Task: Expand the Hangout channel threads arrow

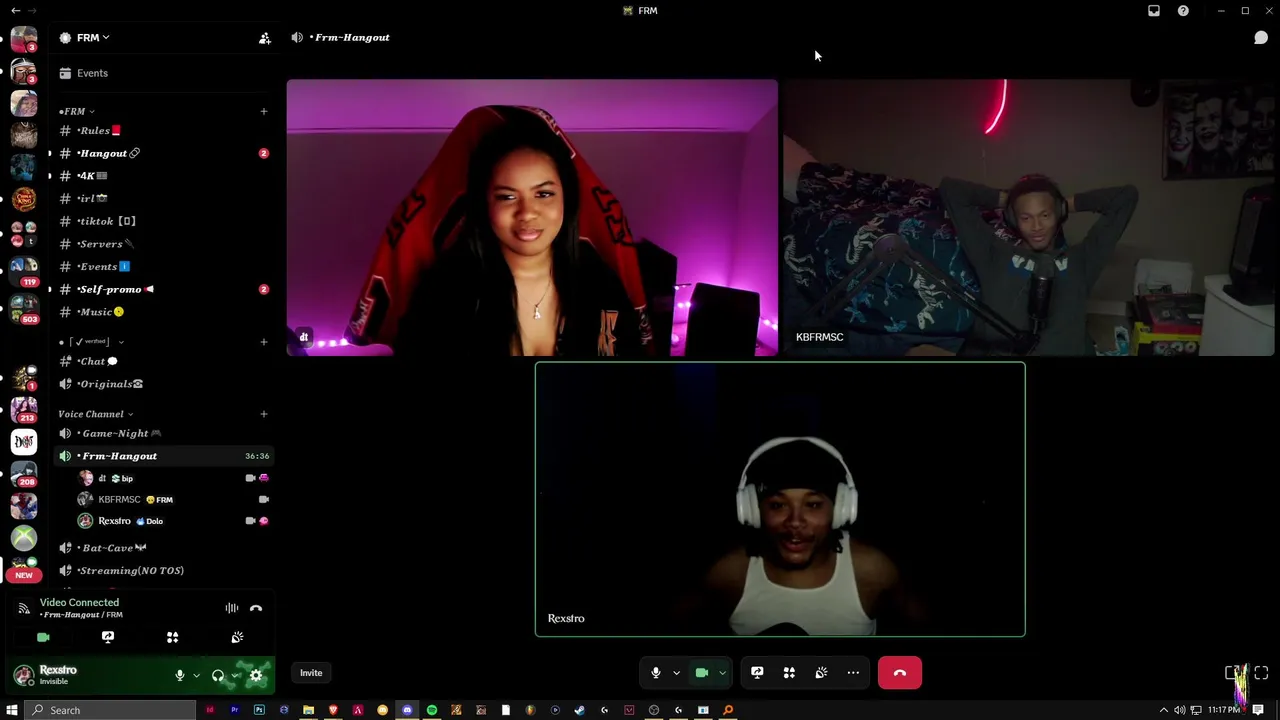Action: 50,153
